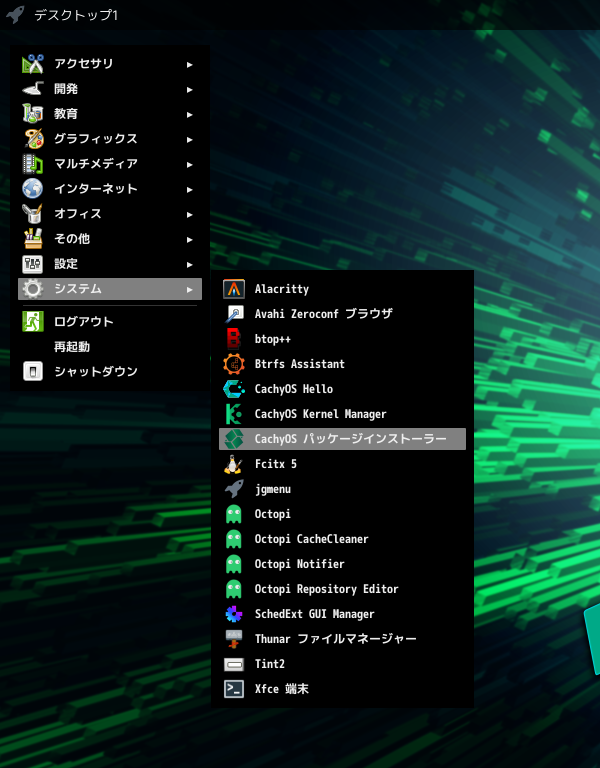Screen dimensions: 600x768
Task: Click the 設定 sliders icon
Action: click(33, 264)
